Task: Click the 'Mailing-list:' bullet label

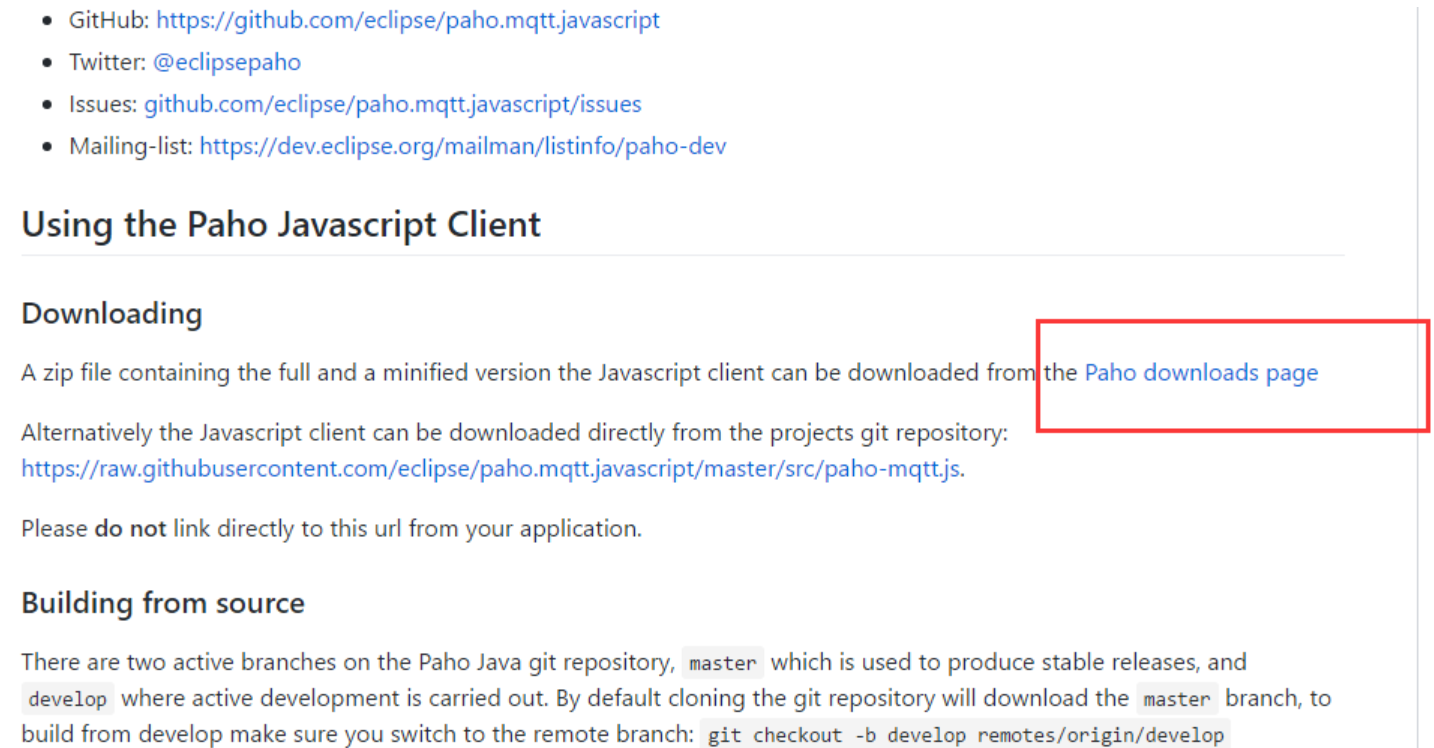Action: point(131,146)
